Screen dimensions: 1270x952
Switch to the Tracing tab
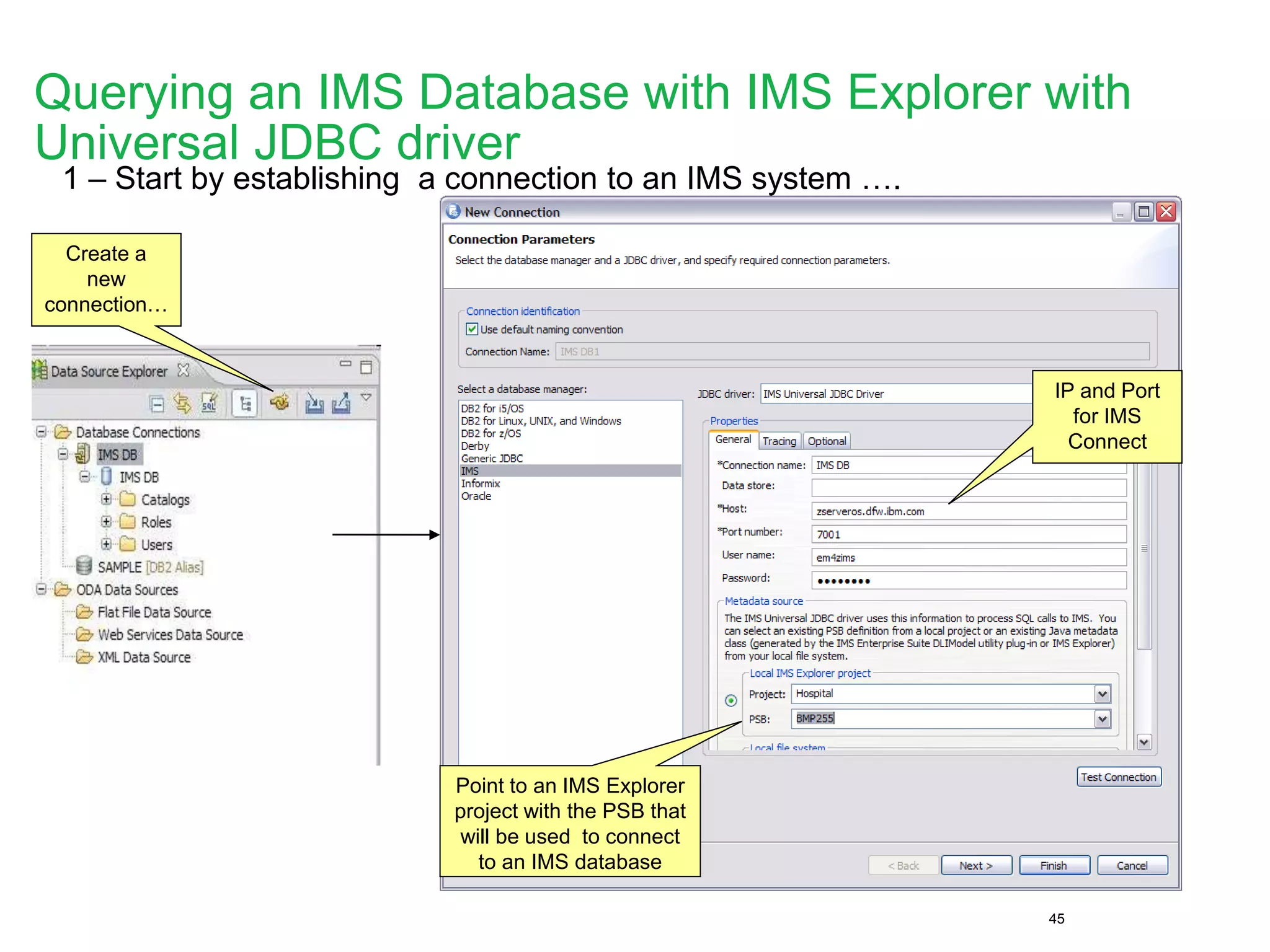coord(779,441)
